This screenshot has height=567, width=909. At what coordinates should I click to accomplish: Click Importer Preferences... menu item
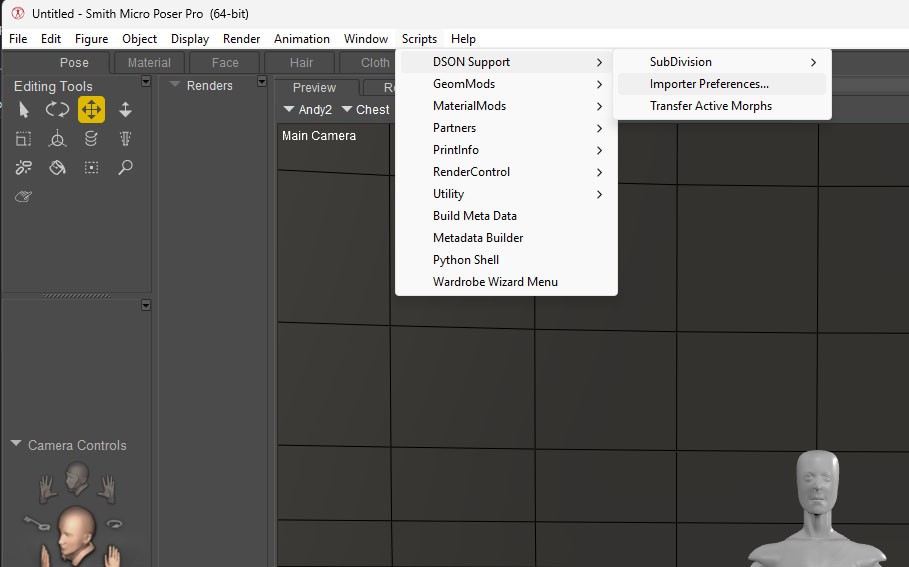(722, 84)
